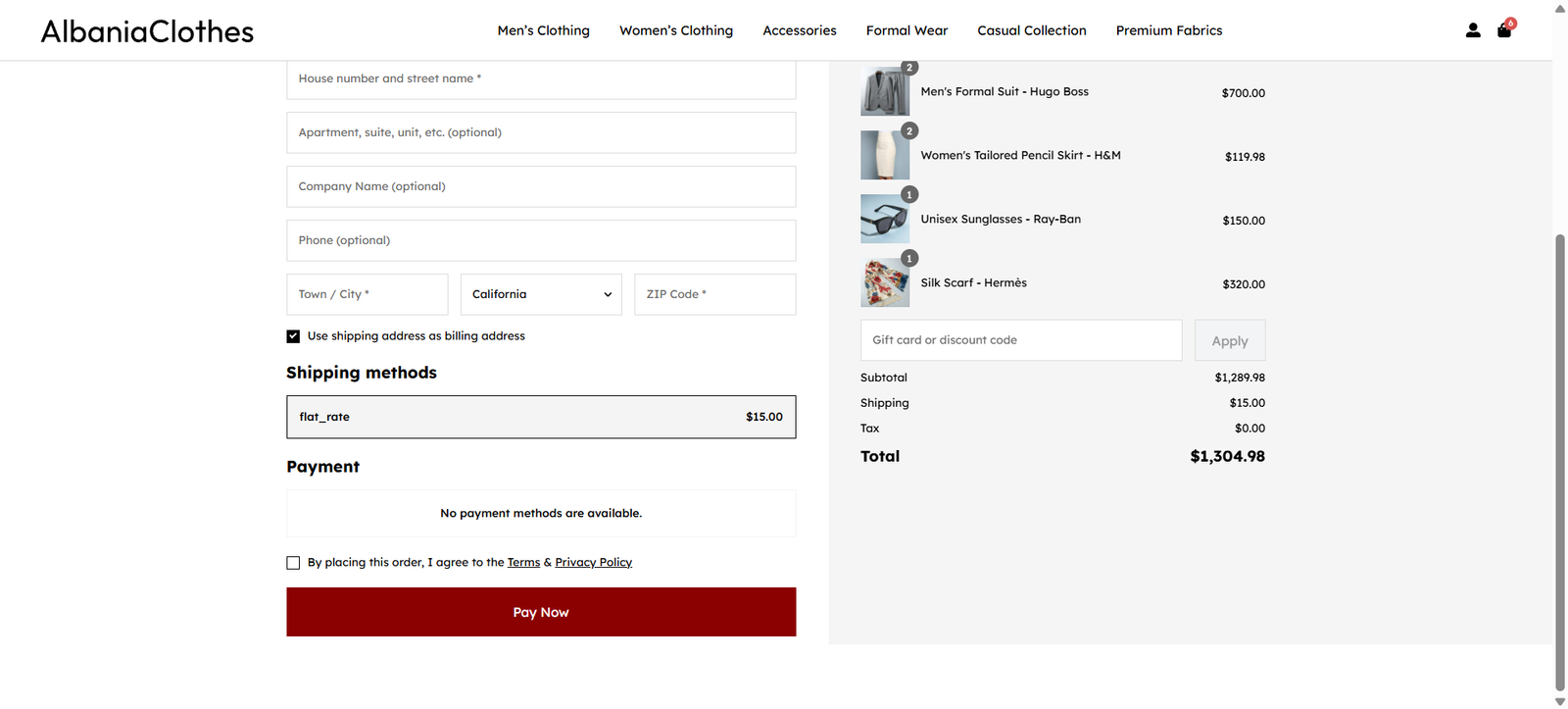This screenshot has height=709, width=1568.
Task: Open the Accessories menu item
Action: click(x=800, y=30)
